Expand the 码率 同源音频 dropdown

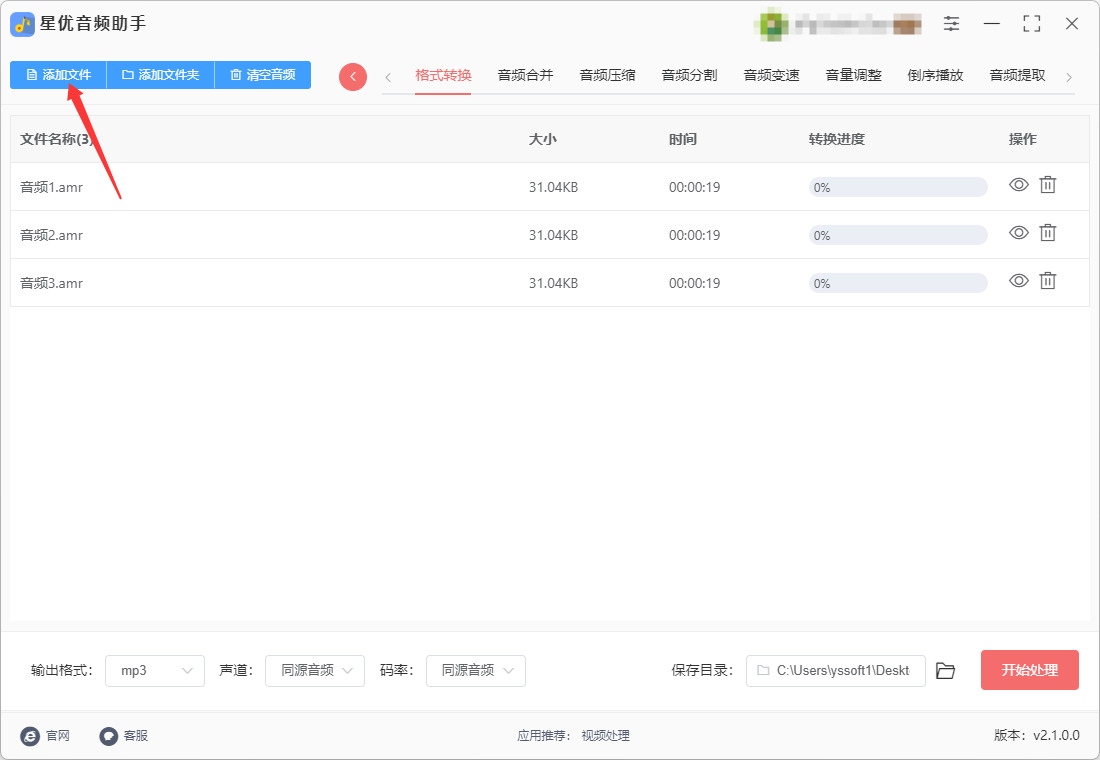click(x=476, y=671)
